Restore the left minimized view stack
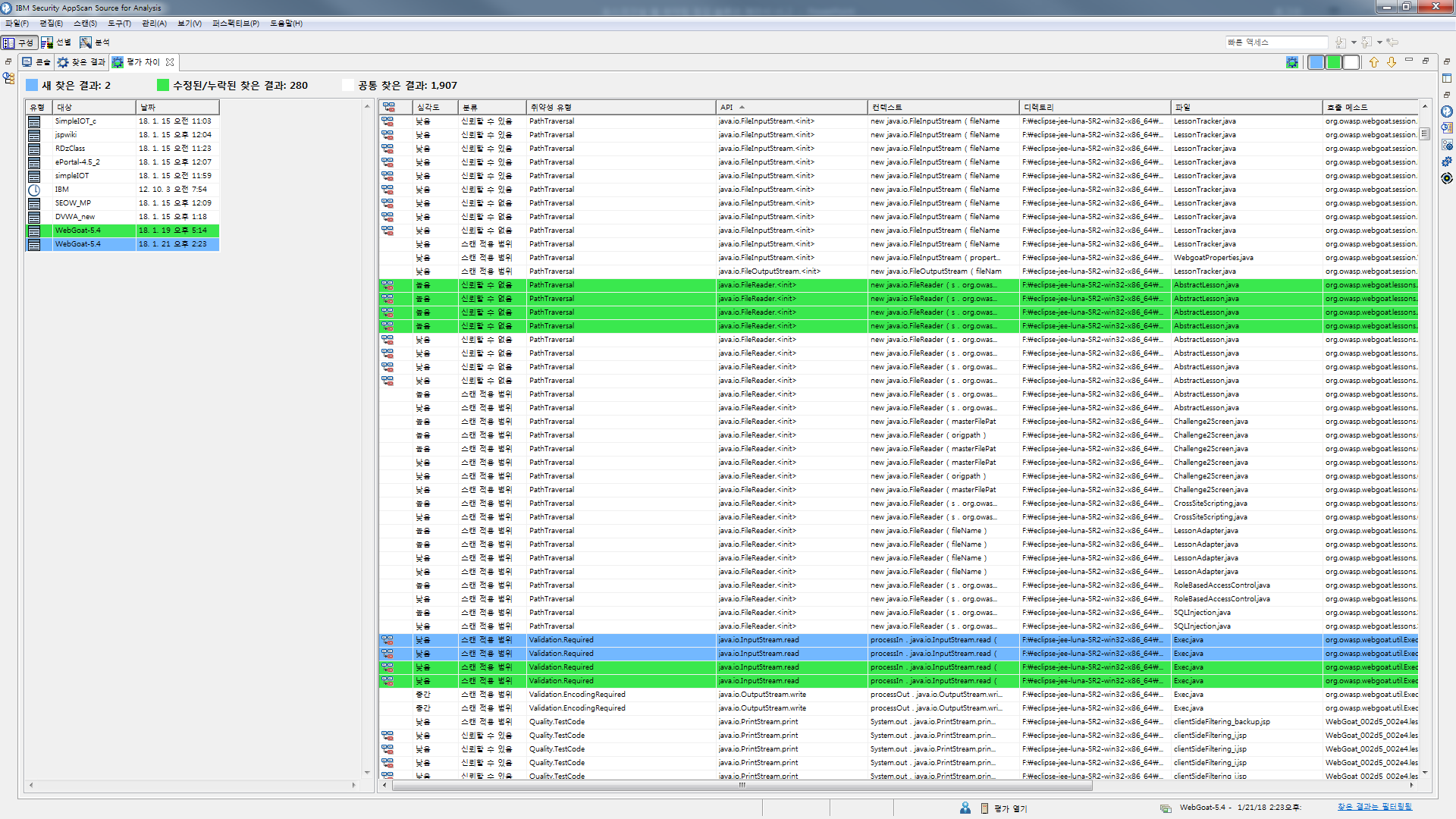 8,61
